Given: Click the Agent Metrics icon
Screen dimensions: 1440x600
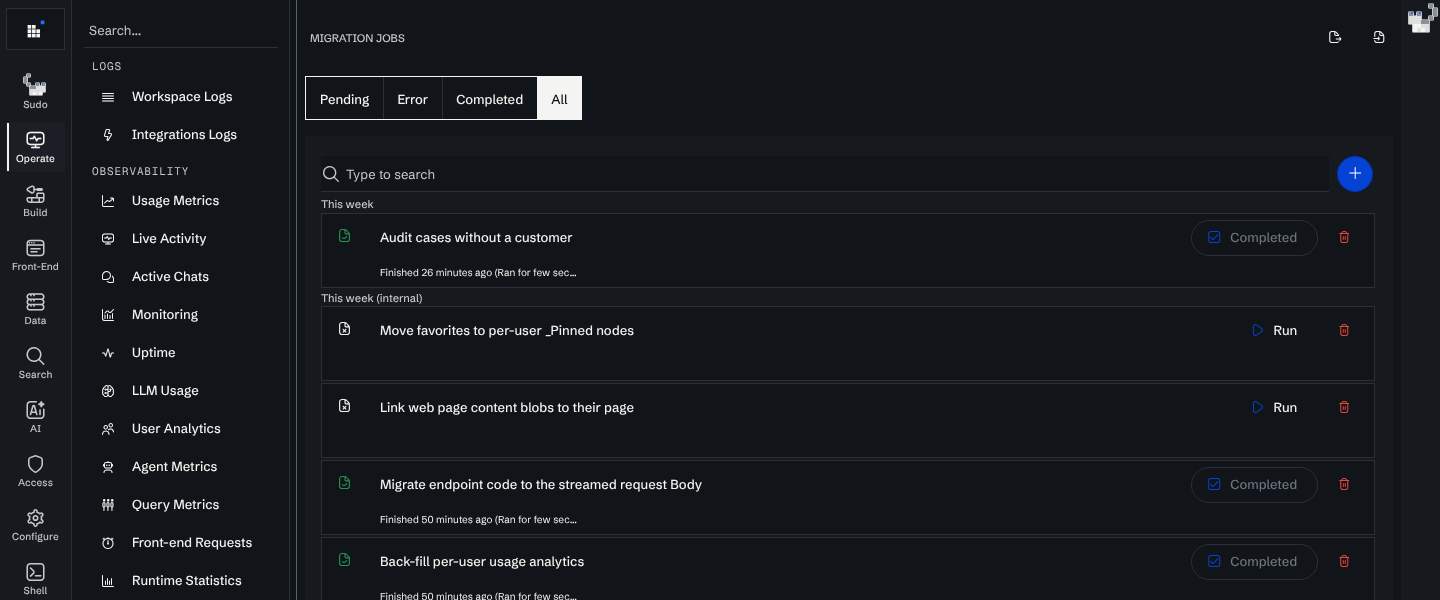Looking at the screenshot, I should [x=108, y=467].
